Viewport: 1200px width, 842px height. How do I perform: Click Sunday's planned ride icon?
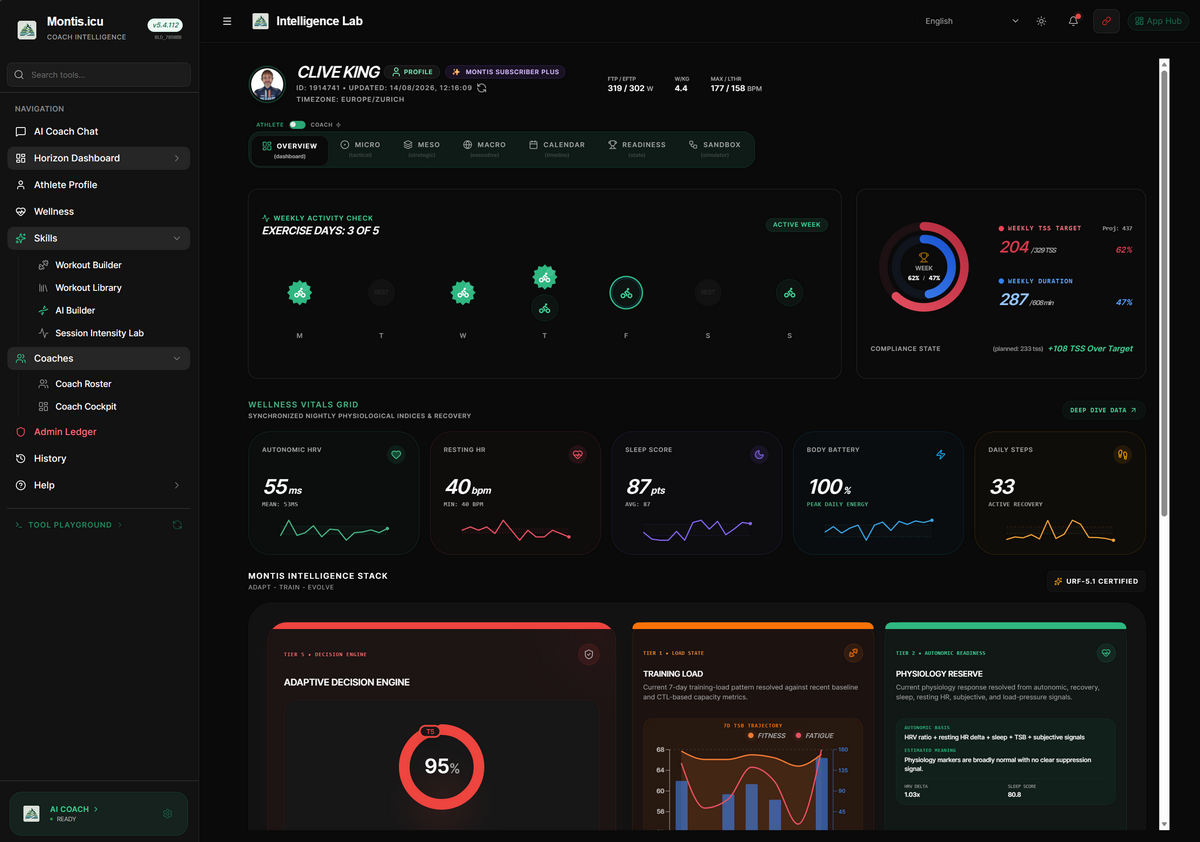click(789, 293)
